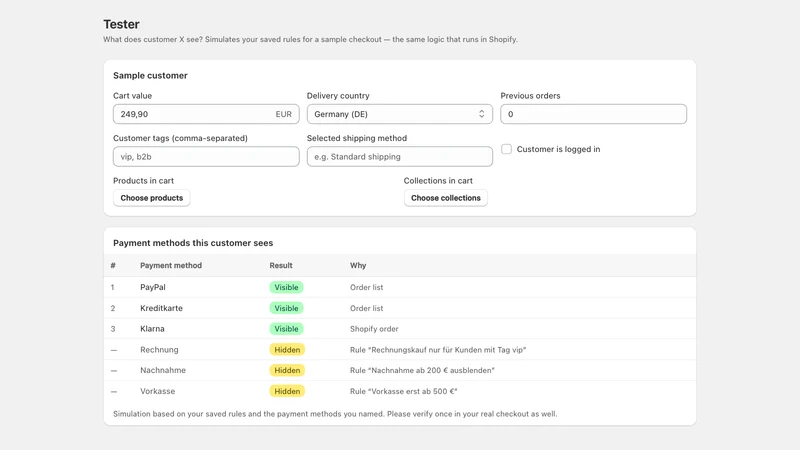Click the Hidden badge in Nachnahme row

(287, 370)
